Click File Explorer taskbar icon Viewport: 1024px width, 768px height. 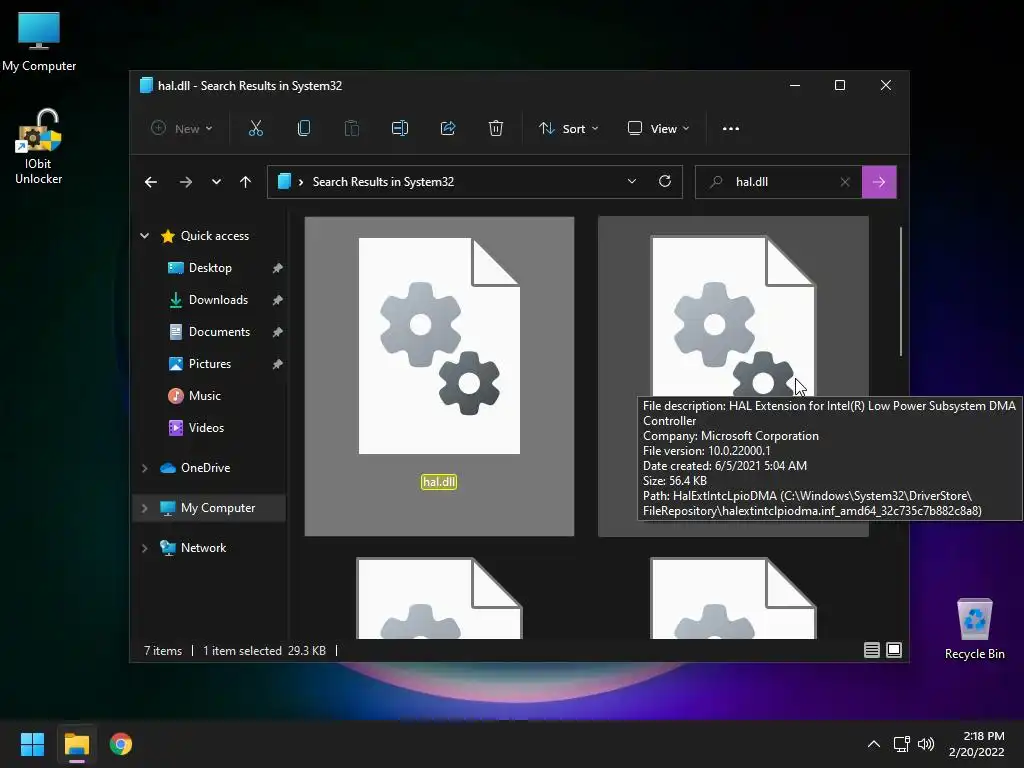(77, 744)
